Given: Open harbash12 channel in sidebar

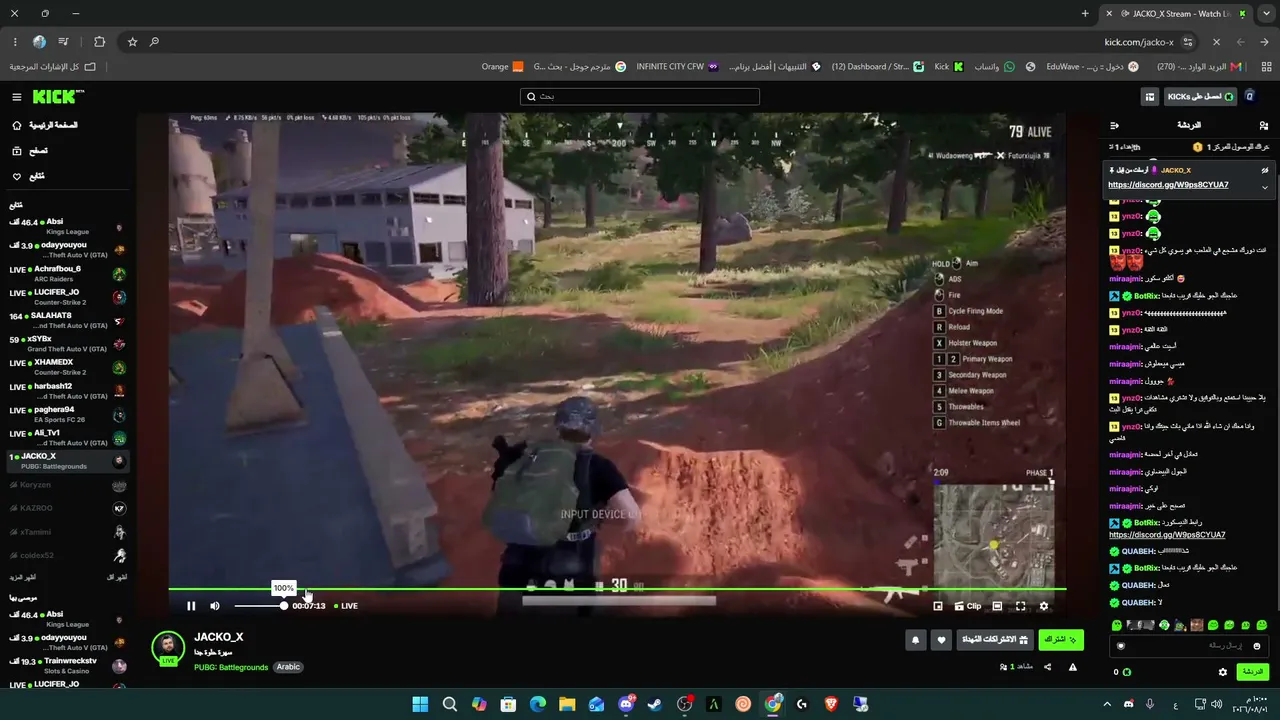Looking at the screenshot, I should (66, 391).
